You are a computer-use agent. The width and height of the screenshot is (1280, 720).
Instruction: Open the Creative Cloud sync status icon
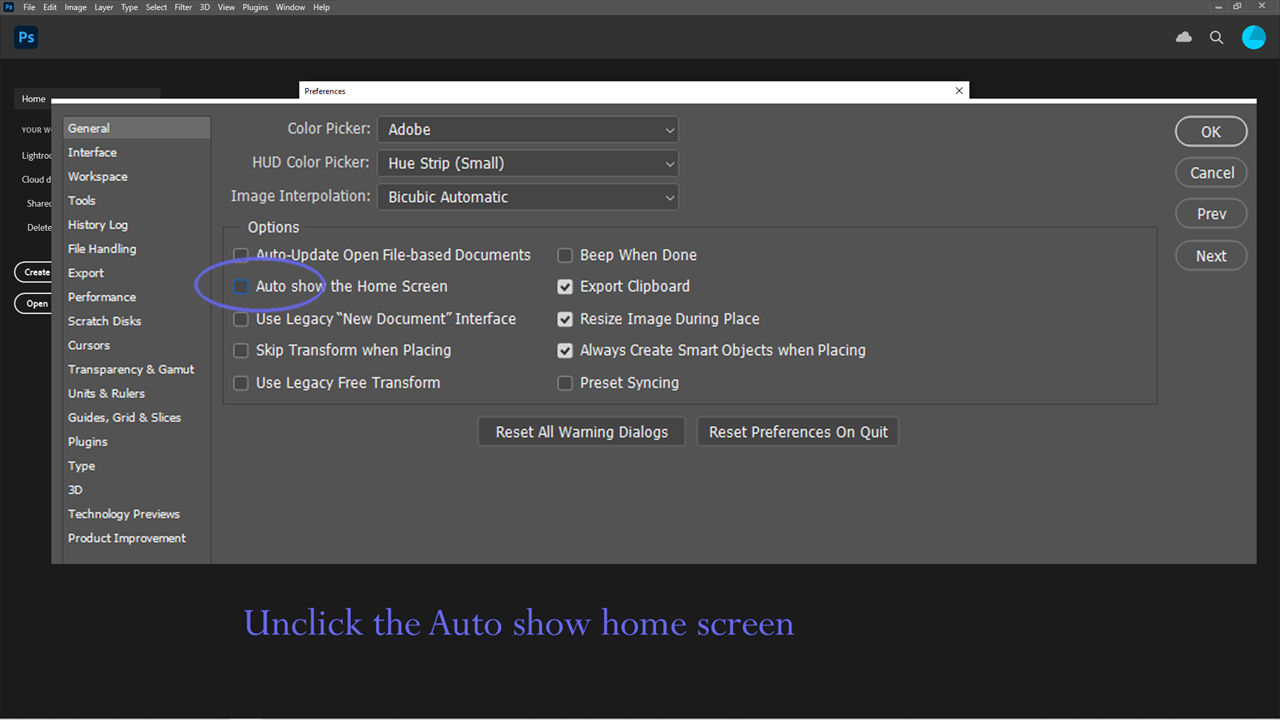[1184, 37]
